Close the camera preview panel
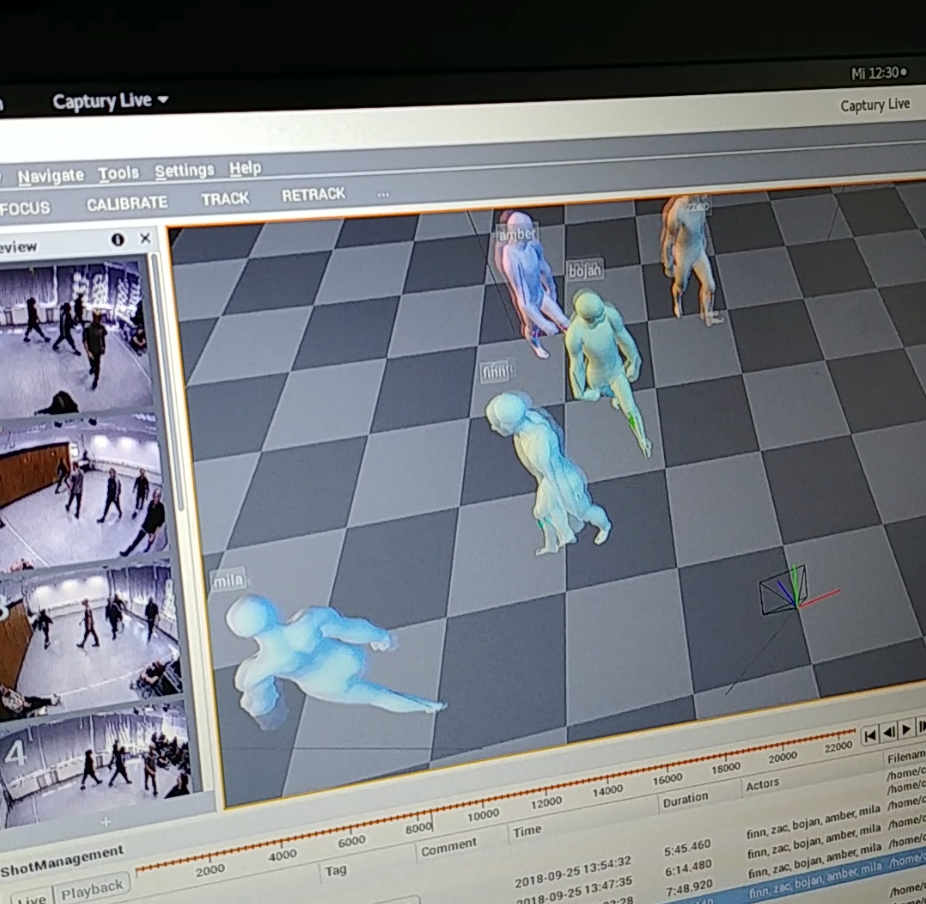This screenshot has width=926, height=904. [x=145, y=238]
